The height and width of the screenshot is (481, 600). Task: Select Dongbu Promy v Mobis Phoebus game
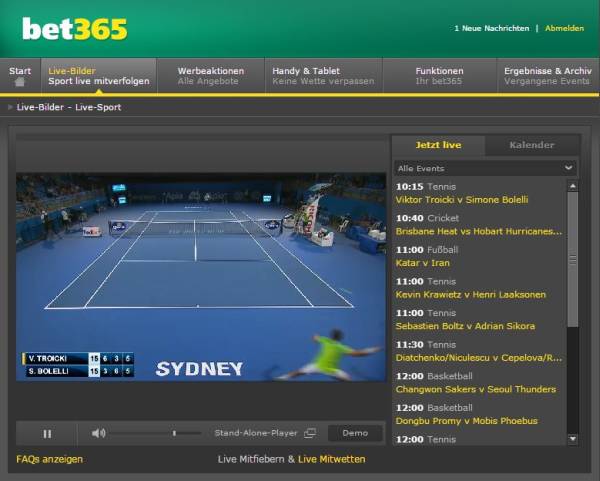click(466, 421)
